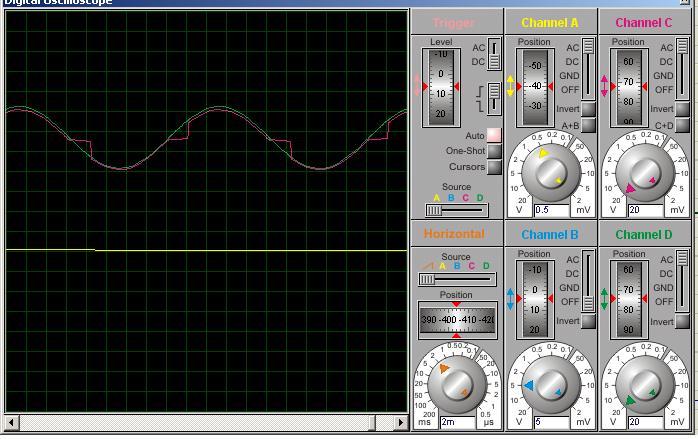Adjust the Trigger Source selector slider
The width and height of the screenshot is (698, 439).
point(457,210)
